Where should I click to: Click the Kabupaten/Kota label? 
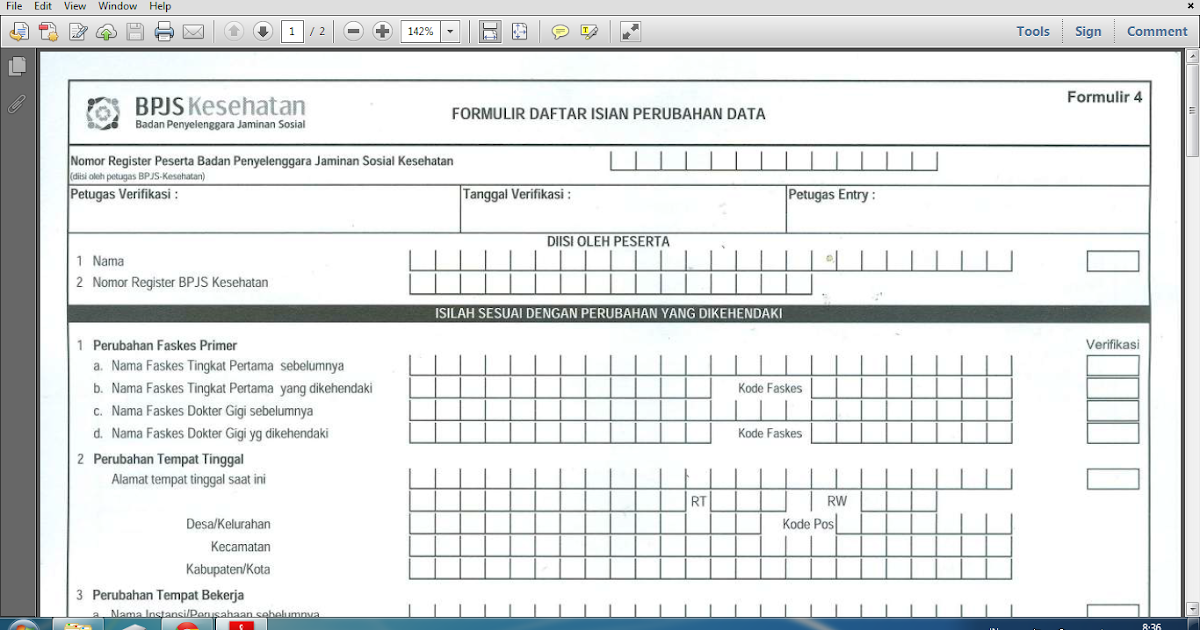point(228,570)
